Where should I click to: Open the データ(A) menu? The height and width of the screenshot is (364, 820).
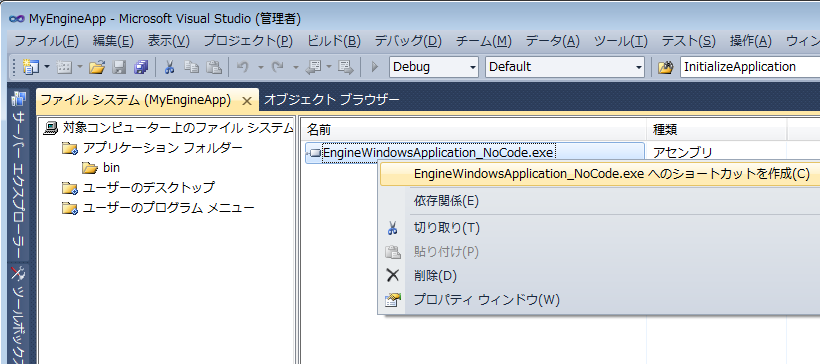click(x=553, y=41)
